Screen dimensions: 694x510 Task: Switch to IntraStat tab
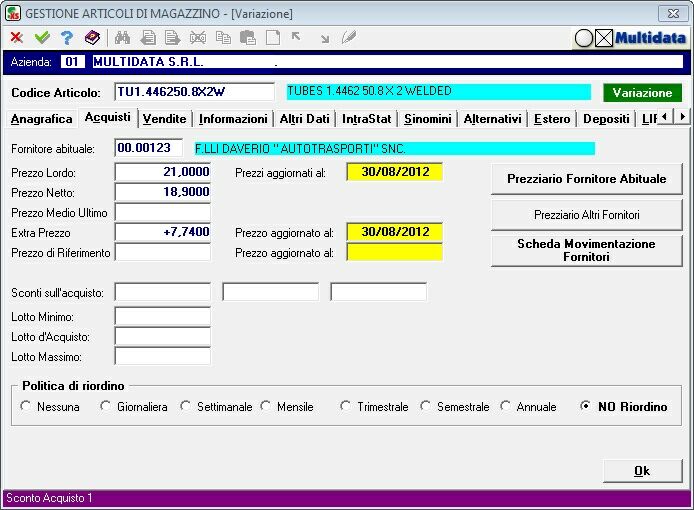[x=366, y=119]
